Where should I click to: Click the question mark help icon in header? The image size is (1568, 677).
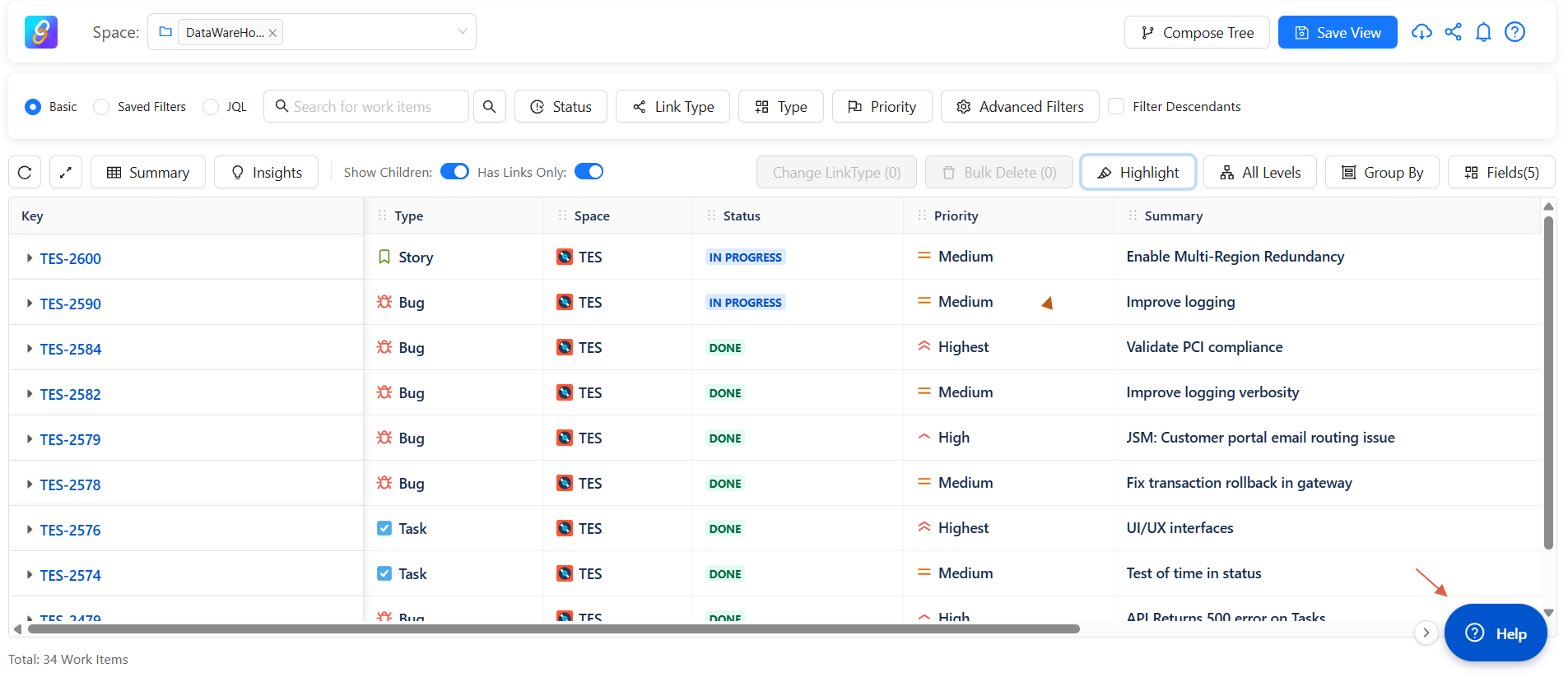coord(1514,32)
